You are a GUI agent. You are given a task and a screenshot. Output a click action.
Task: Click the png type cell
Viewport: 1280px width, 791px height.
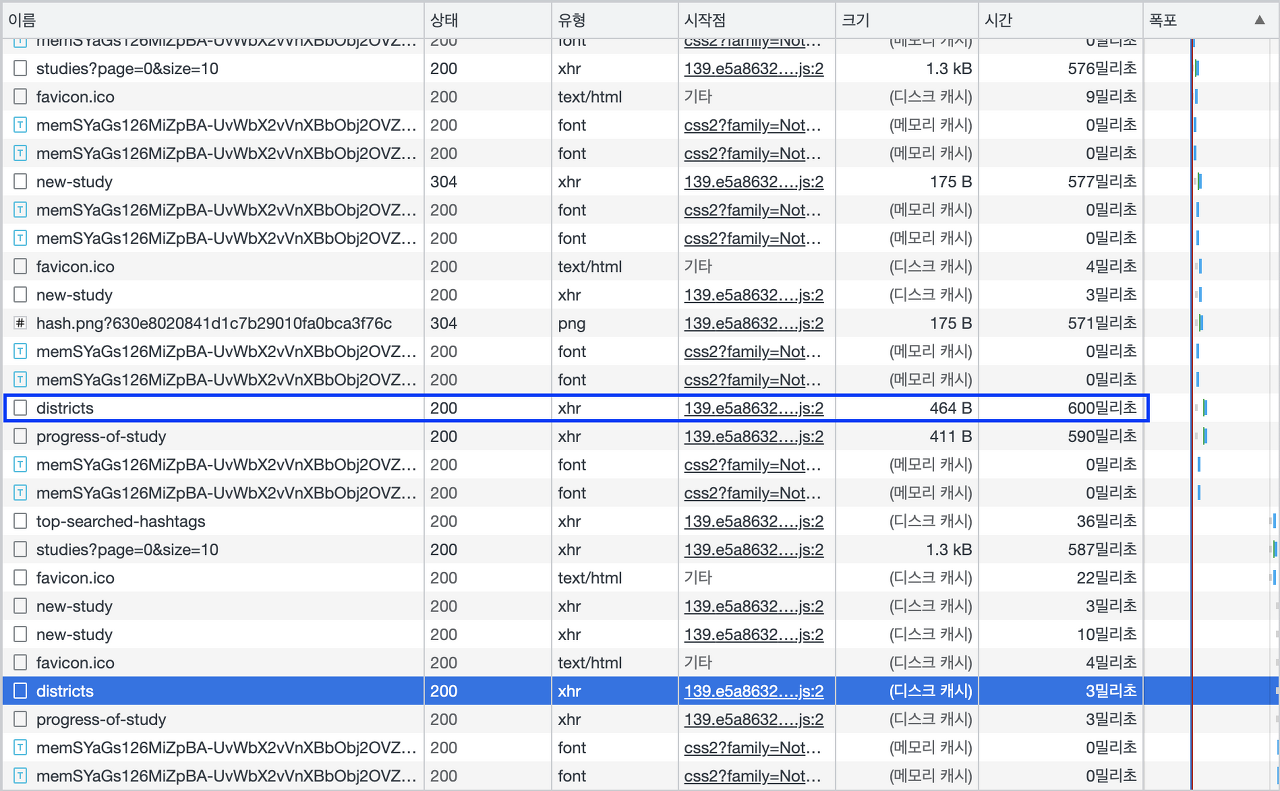(614, 324)
